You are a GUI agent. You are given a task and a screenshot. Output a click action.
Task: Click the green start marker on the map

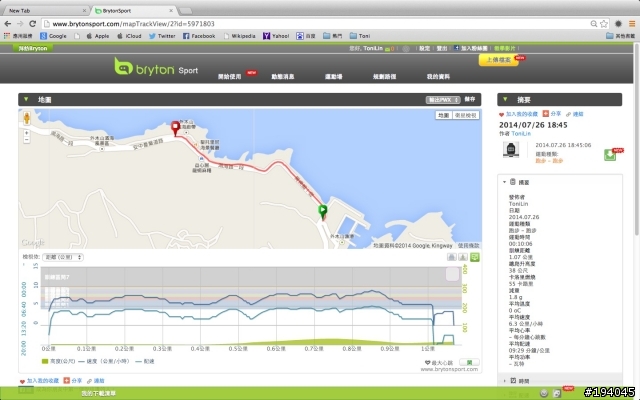322,211
